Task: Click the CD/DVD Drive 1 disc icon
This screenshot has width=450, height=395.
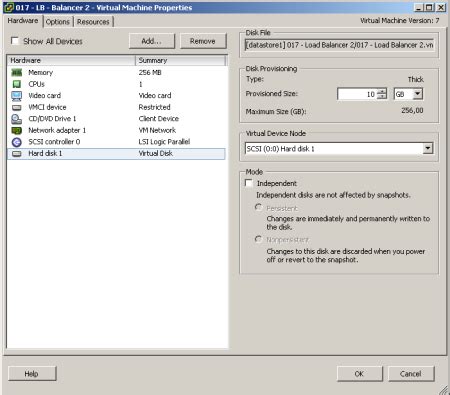Action: 16,119
